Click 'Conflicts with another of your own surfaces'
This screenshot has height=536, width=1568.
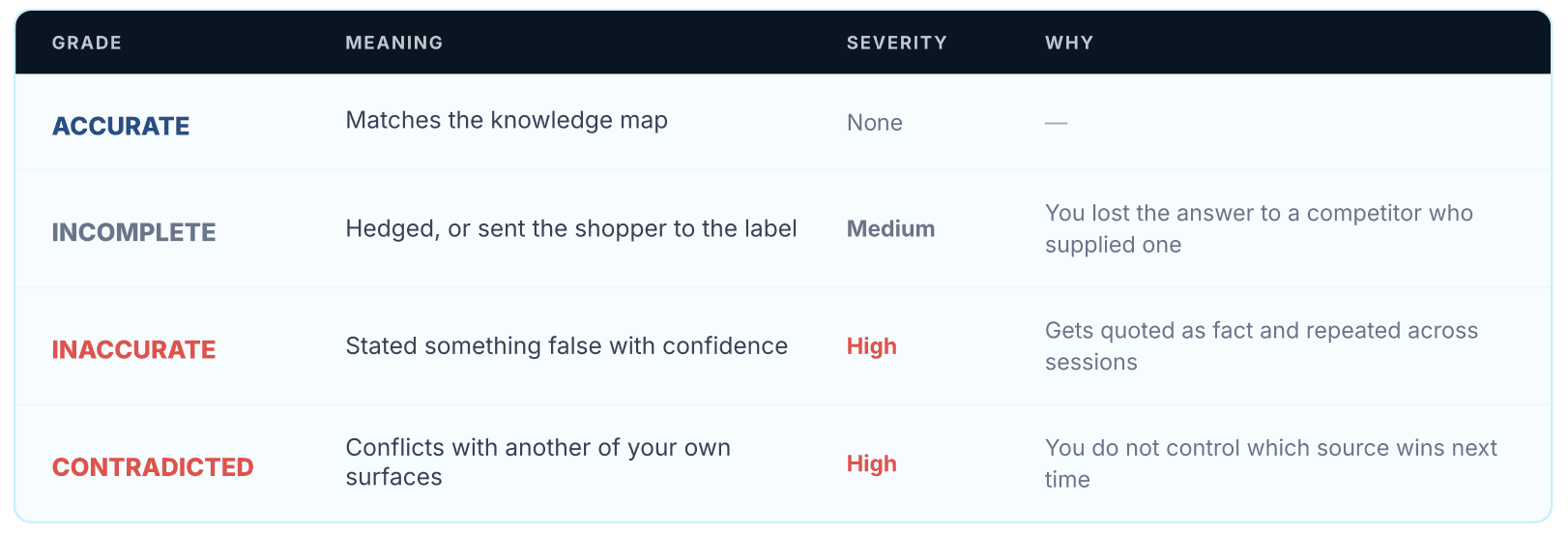538,462
